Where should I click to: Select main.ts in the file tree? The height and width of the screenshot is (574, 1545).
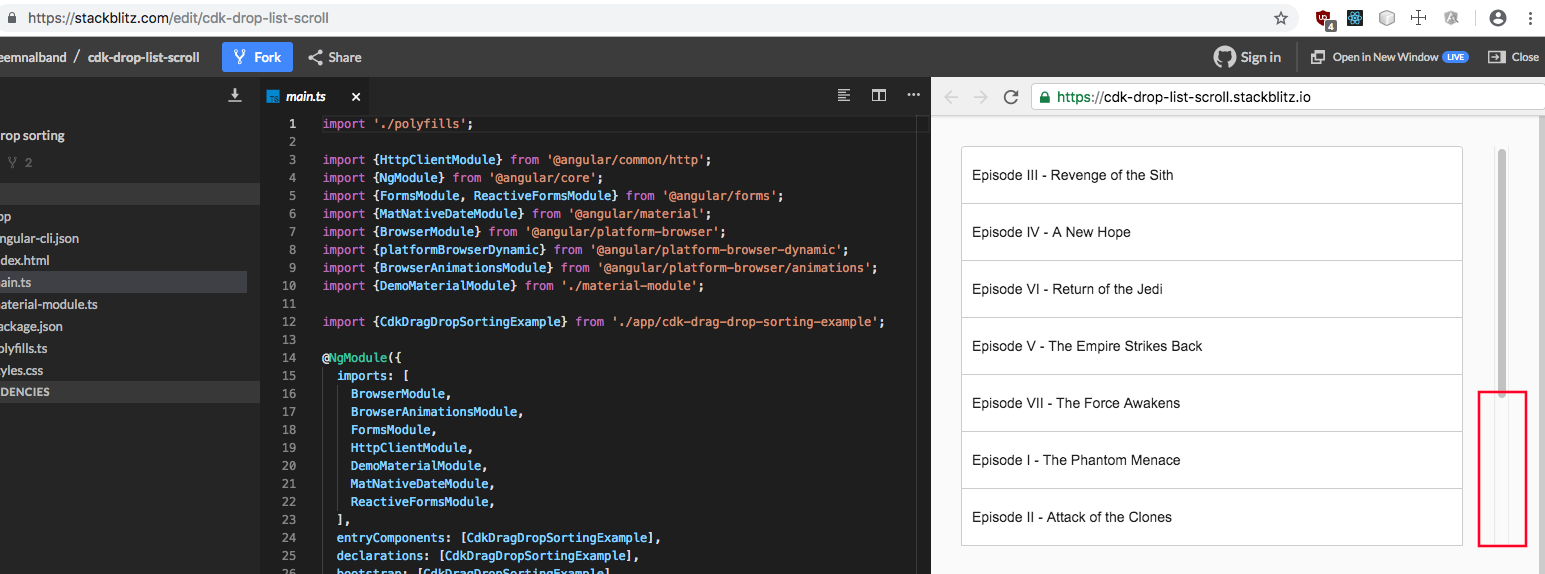click(x=123, y=282)
